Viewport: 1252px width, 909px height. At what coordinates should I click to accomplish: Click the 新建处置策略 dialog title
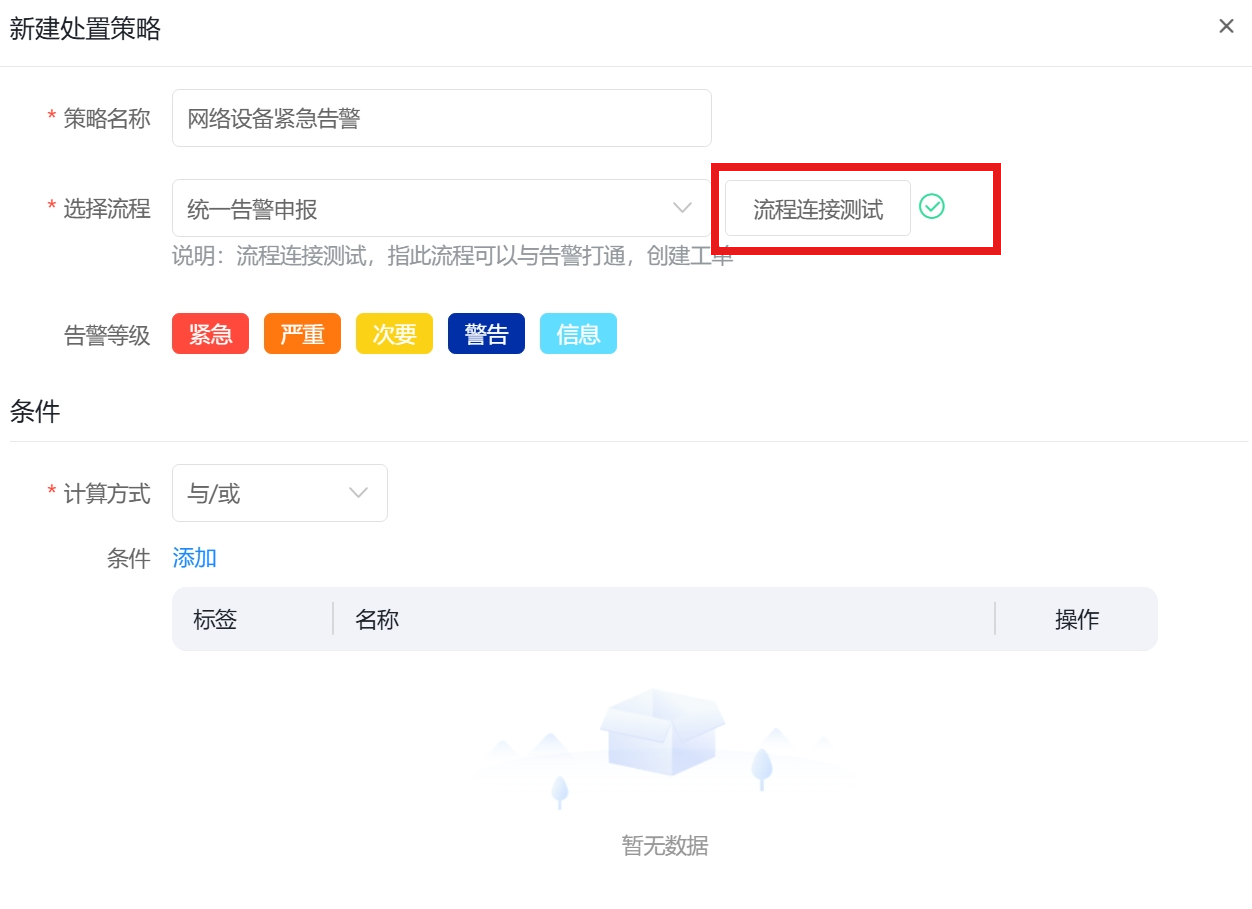pyautogui.click(x=85, y=29)
